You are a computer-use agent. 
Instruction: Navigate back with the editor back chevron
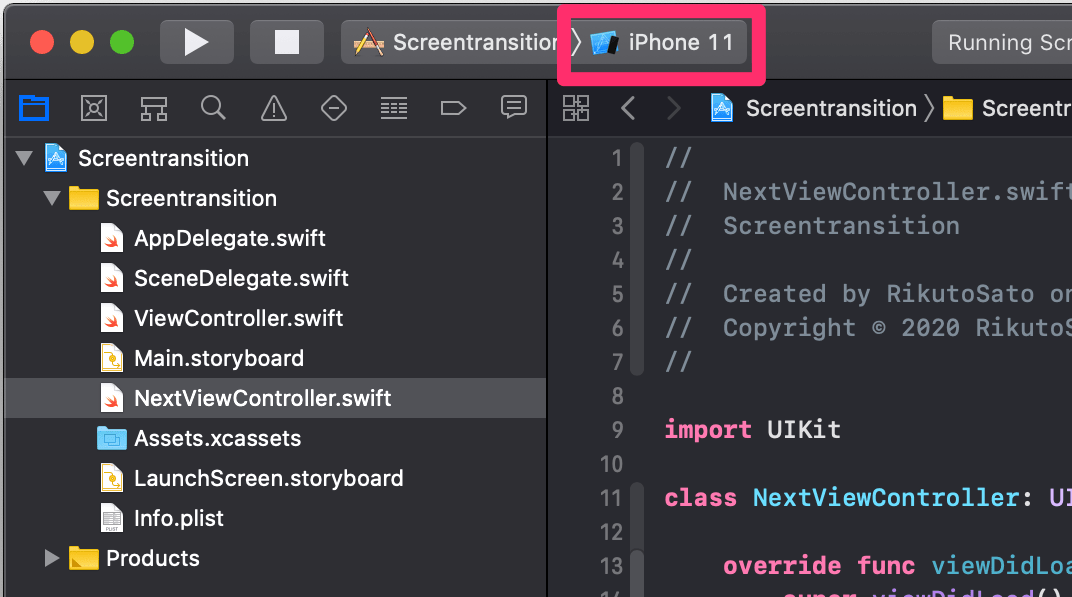(628, 108)
